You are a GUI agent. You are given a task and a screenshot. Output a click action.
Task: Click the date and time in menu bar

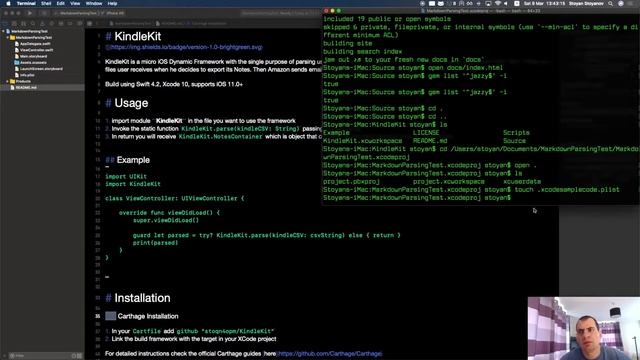click(544, 3)
